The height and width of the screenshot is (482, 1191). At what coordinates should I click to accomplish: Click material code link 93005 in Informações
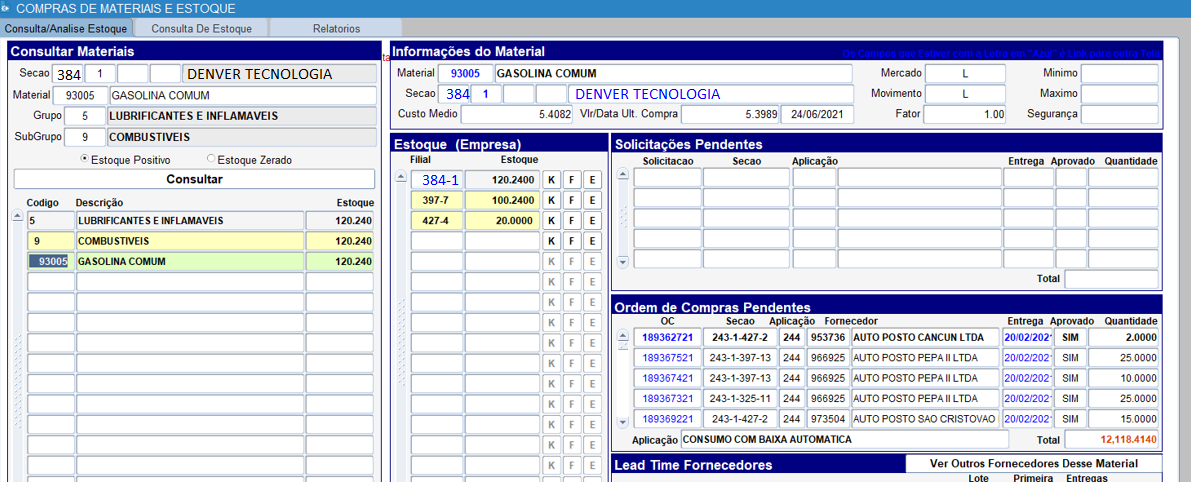(x=466, y=74)
